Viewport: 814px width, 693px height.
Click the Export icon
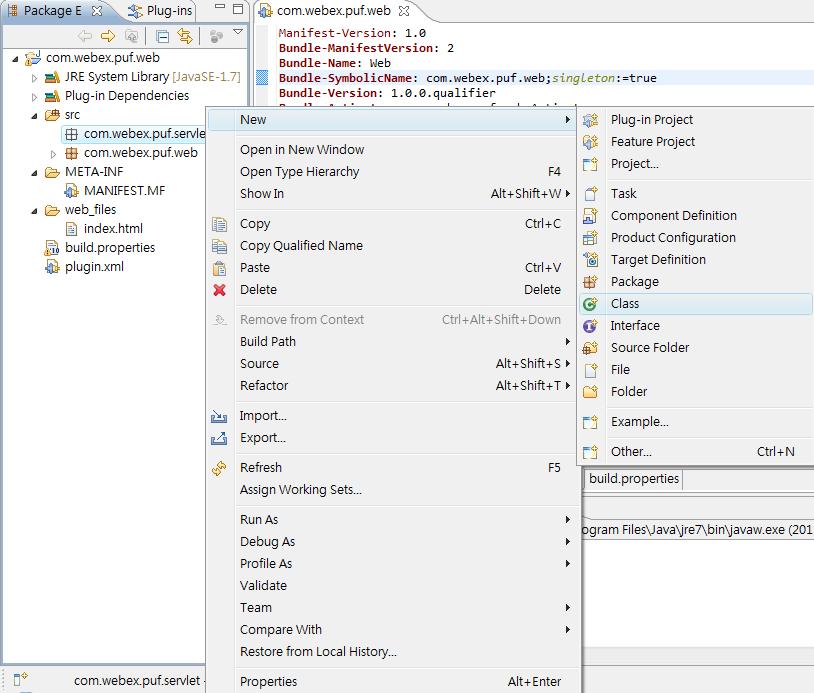tap(219, 439)
